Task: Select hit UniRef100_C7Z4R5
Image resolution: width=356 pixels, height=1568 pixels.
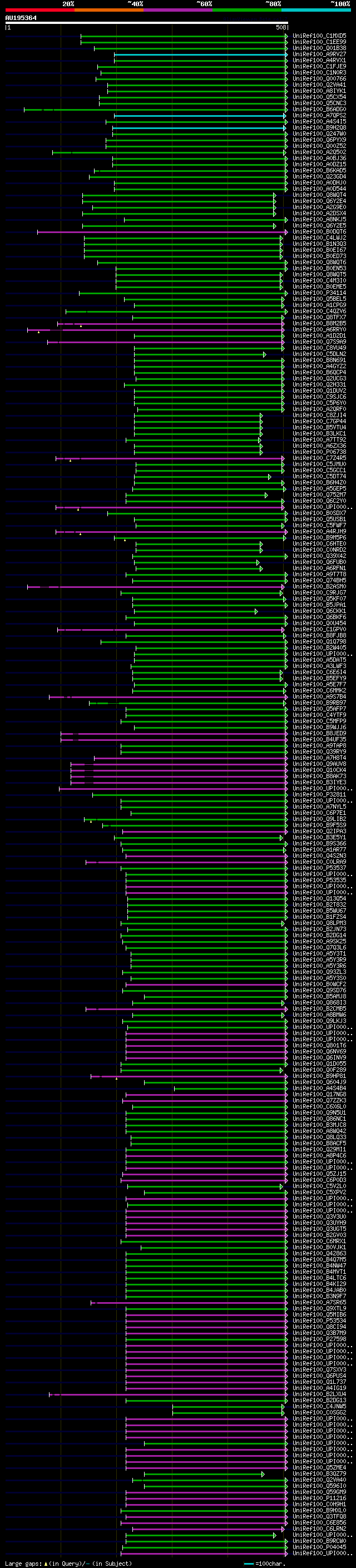Action: [x=319, y=458]
